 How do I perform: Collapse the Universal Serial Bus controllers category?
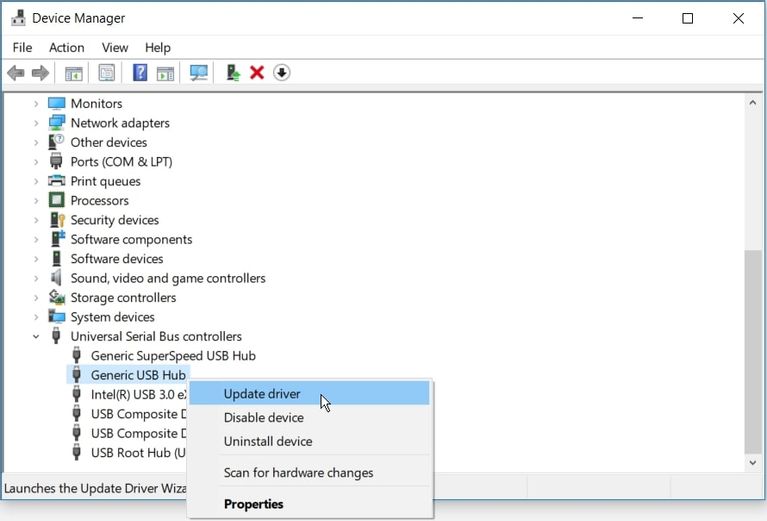click(36, 337)
